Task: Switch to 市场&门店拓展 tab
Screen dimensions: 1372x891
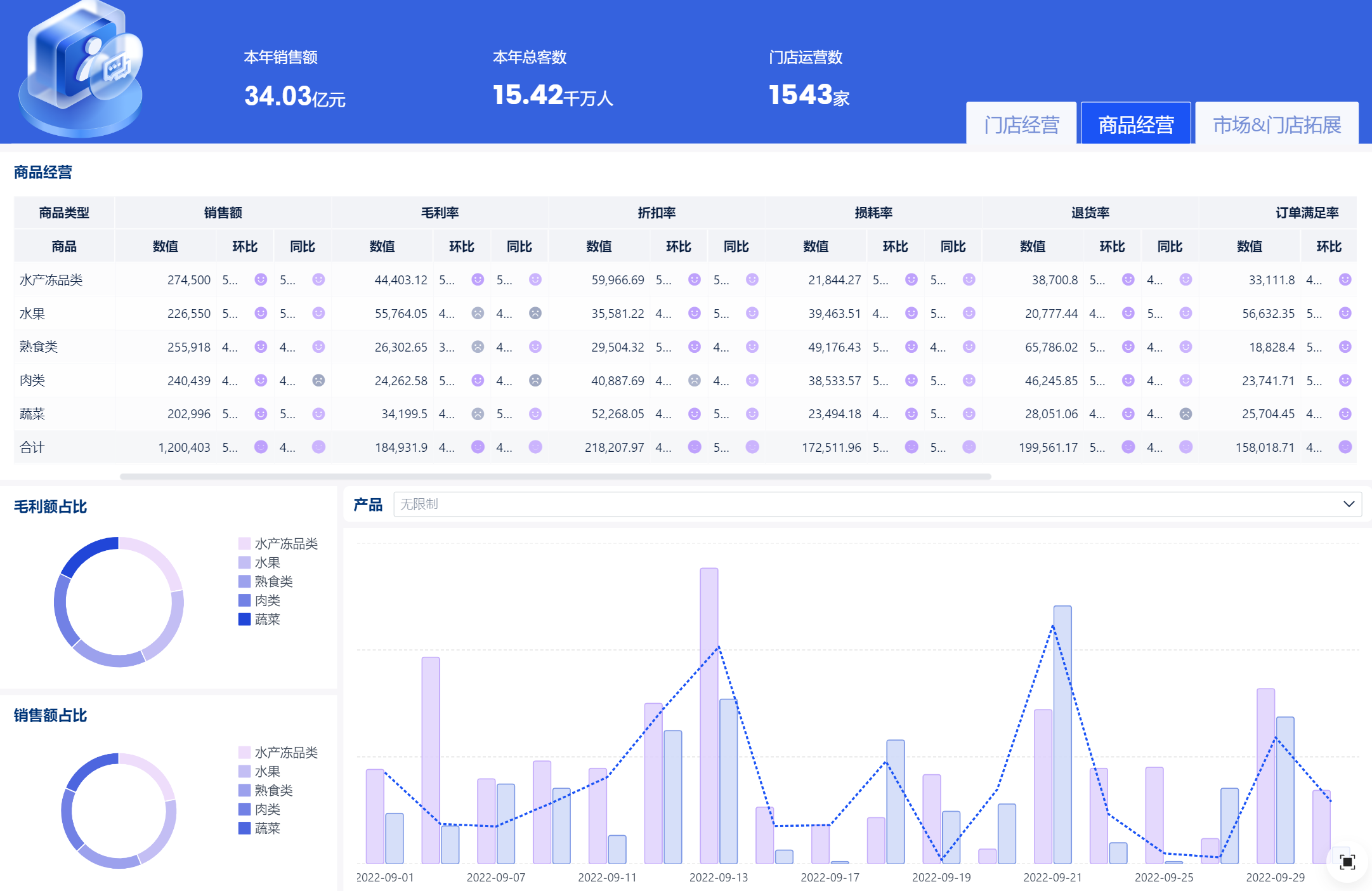Action: pyautogui.click(x=1276, y=124)
